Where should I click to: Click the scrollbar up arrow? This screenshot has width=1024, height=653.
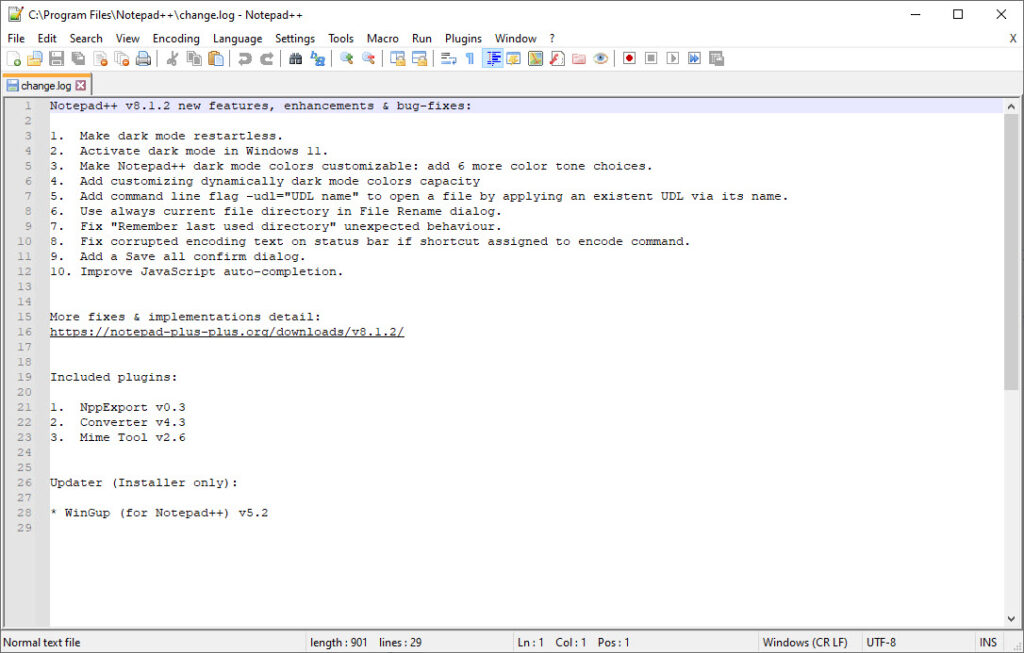[1011, 106]
